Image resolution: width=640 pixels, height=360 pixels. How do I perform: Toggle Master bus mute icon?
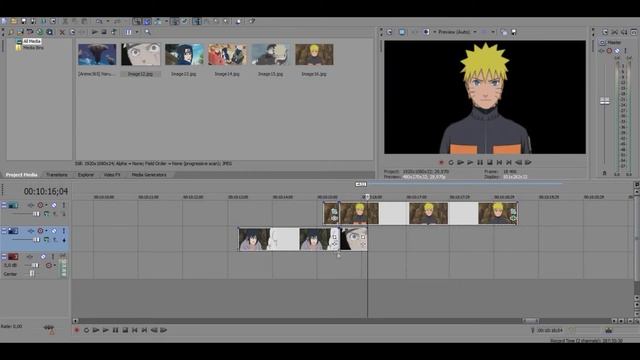(617, 51)
